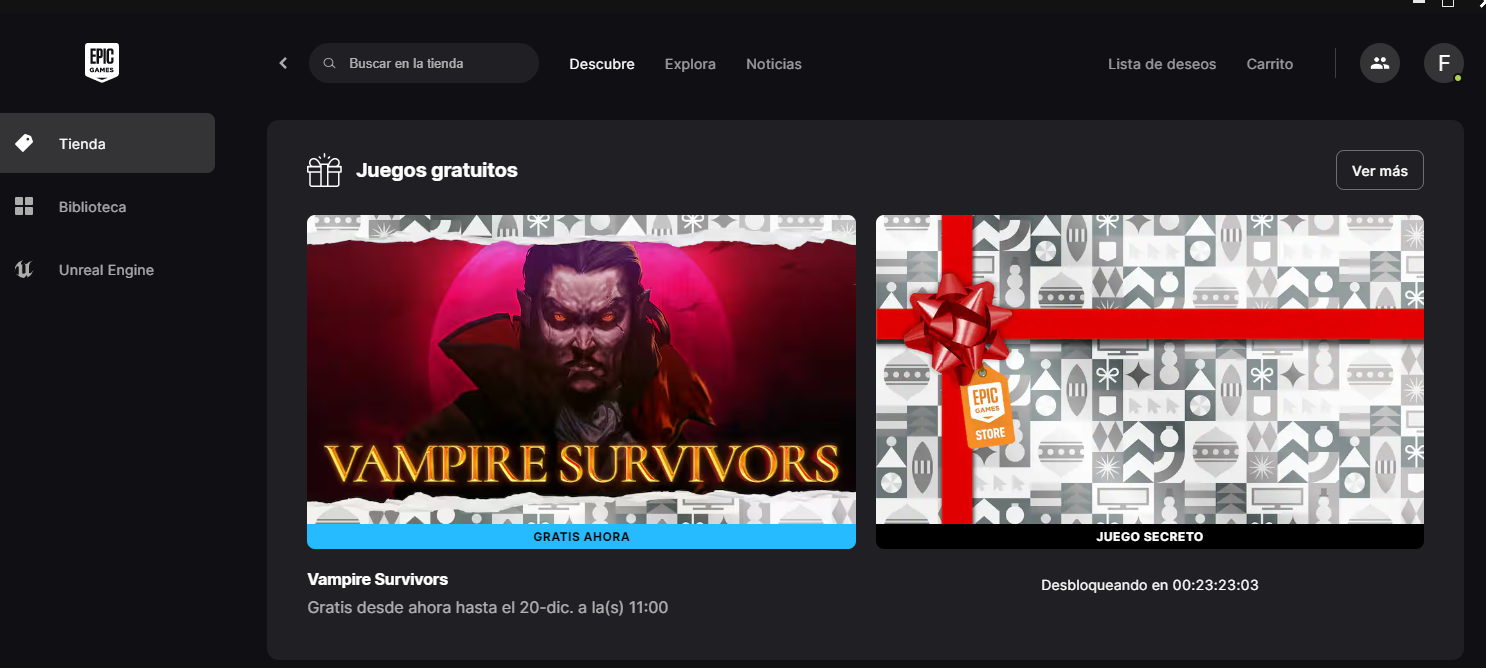Click the Vampire Survivors title text

(378, 579)
